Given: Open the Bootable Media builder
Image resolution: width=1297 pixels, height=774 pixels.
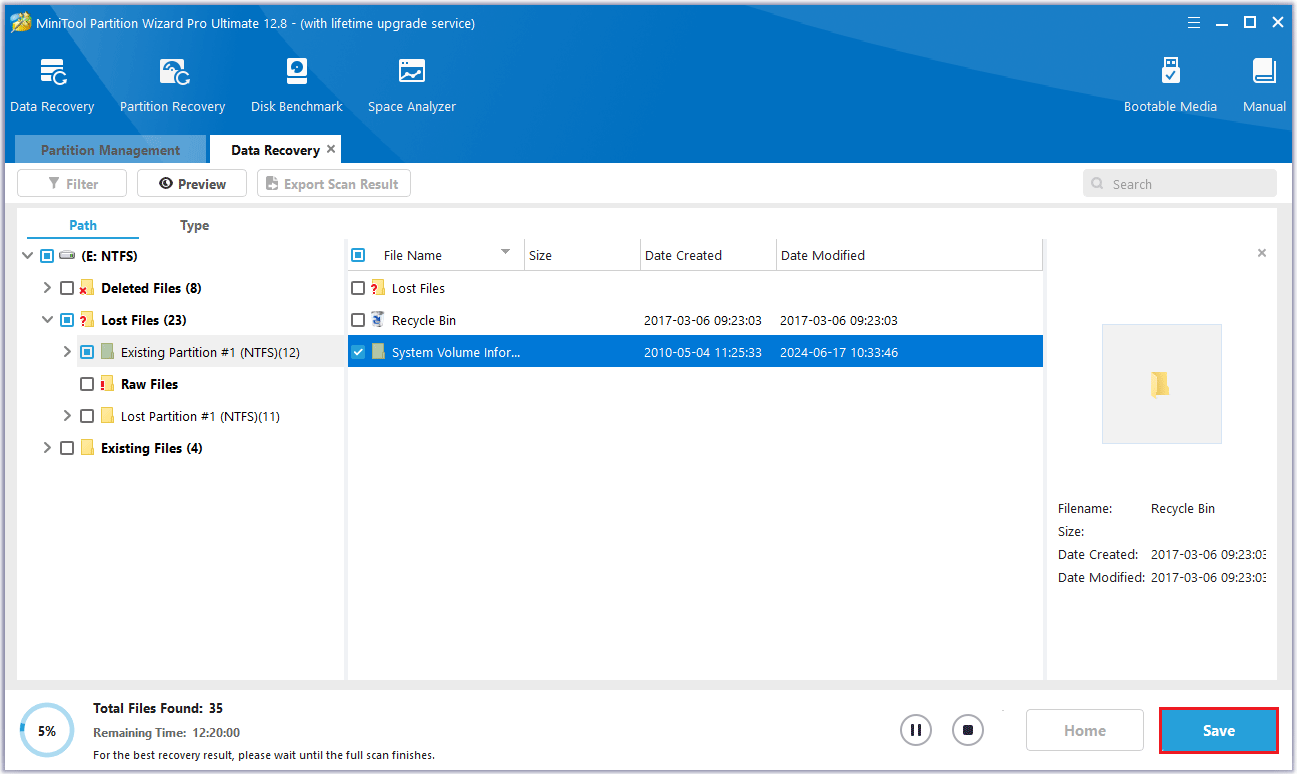Looking at the screenshot, I should click(x=1171, y=72).
